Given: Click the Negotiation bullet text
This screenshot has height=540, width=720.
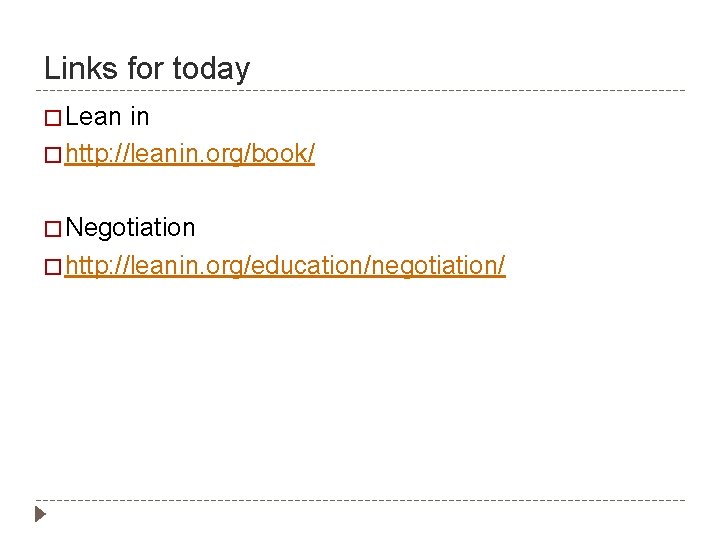Looking at the screenshot, I should (130, 228).
